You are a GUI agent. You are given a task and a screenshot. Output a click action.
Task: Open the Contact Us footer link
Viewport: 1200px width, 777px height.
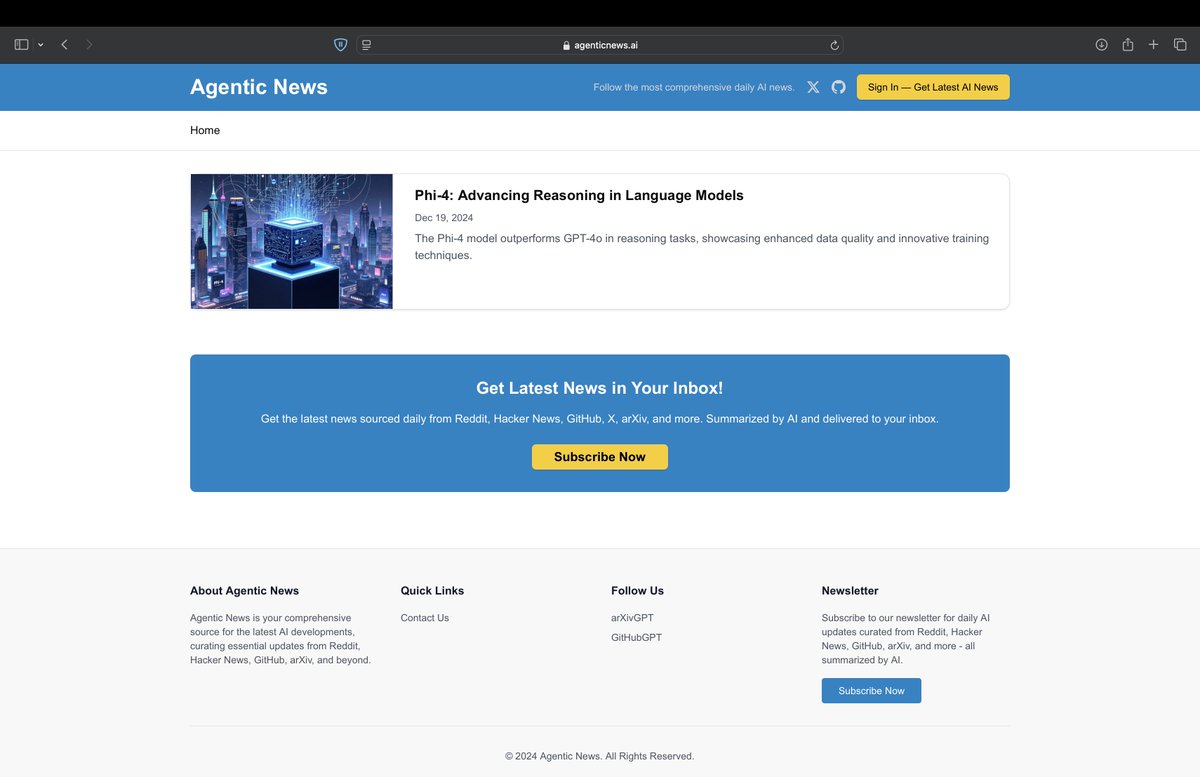pos(425,618)
